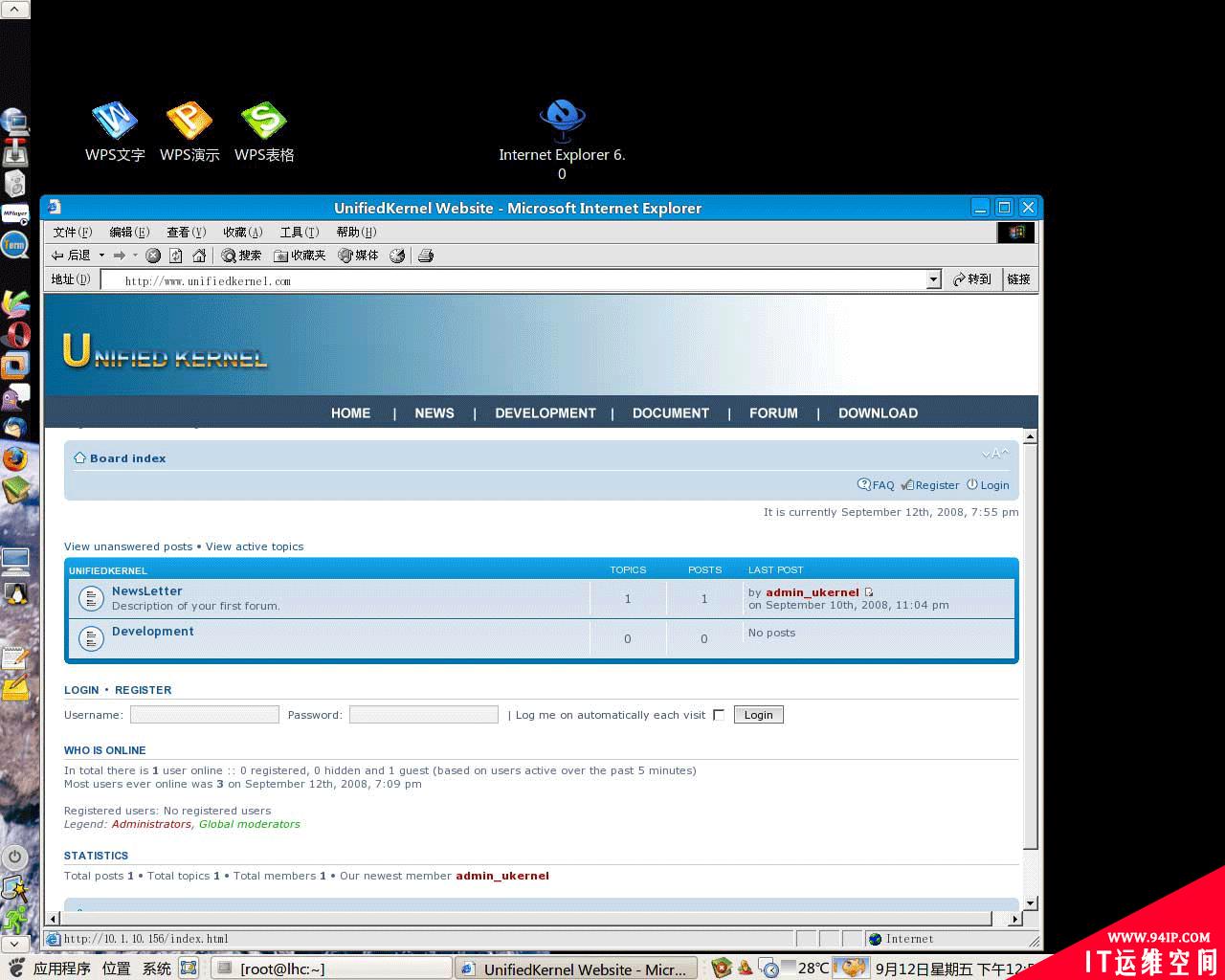Image resolution: width=1225 pixels, height=980 pixels.
Task: Open the 帮助(H) menu
Action: pyautogui.click(x=356, y=233)
